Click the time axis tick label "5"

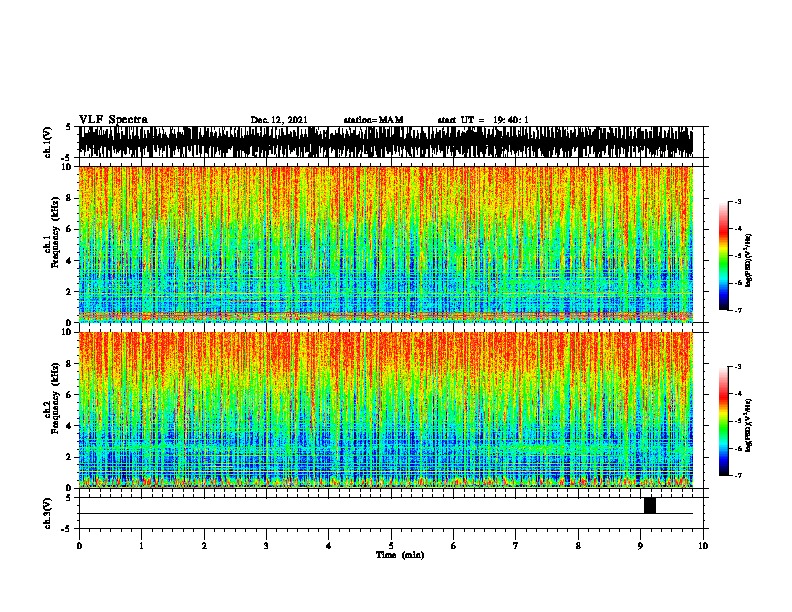click(x=391, y=546)
